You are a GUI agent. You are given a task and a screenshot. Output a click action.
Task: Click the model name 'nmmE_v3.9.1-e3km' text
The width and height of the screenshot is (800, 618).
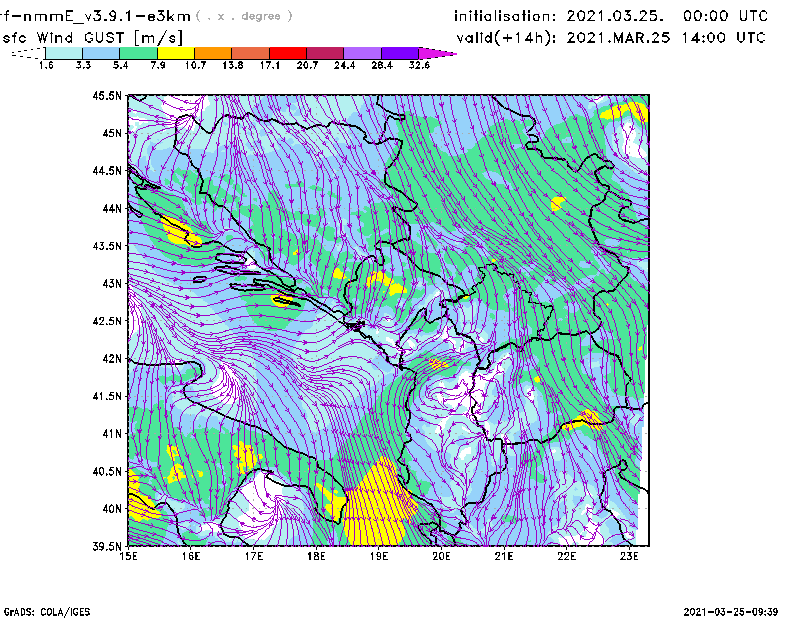(x=107, y=16)
